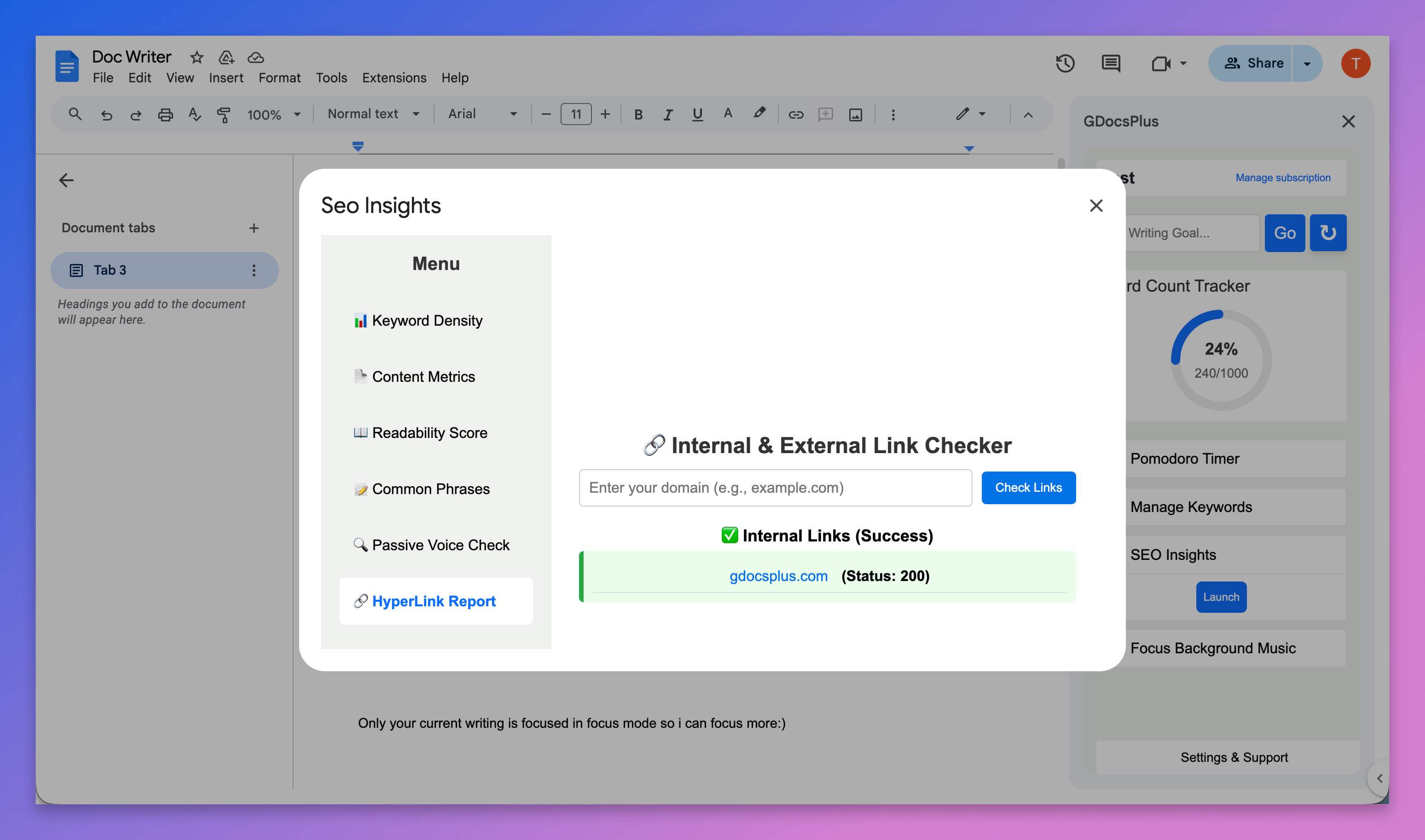
Task: Click the print icon in toolbar
Action: [165, 115]
